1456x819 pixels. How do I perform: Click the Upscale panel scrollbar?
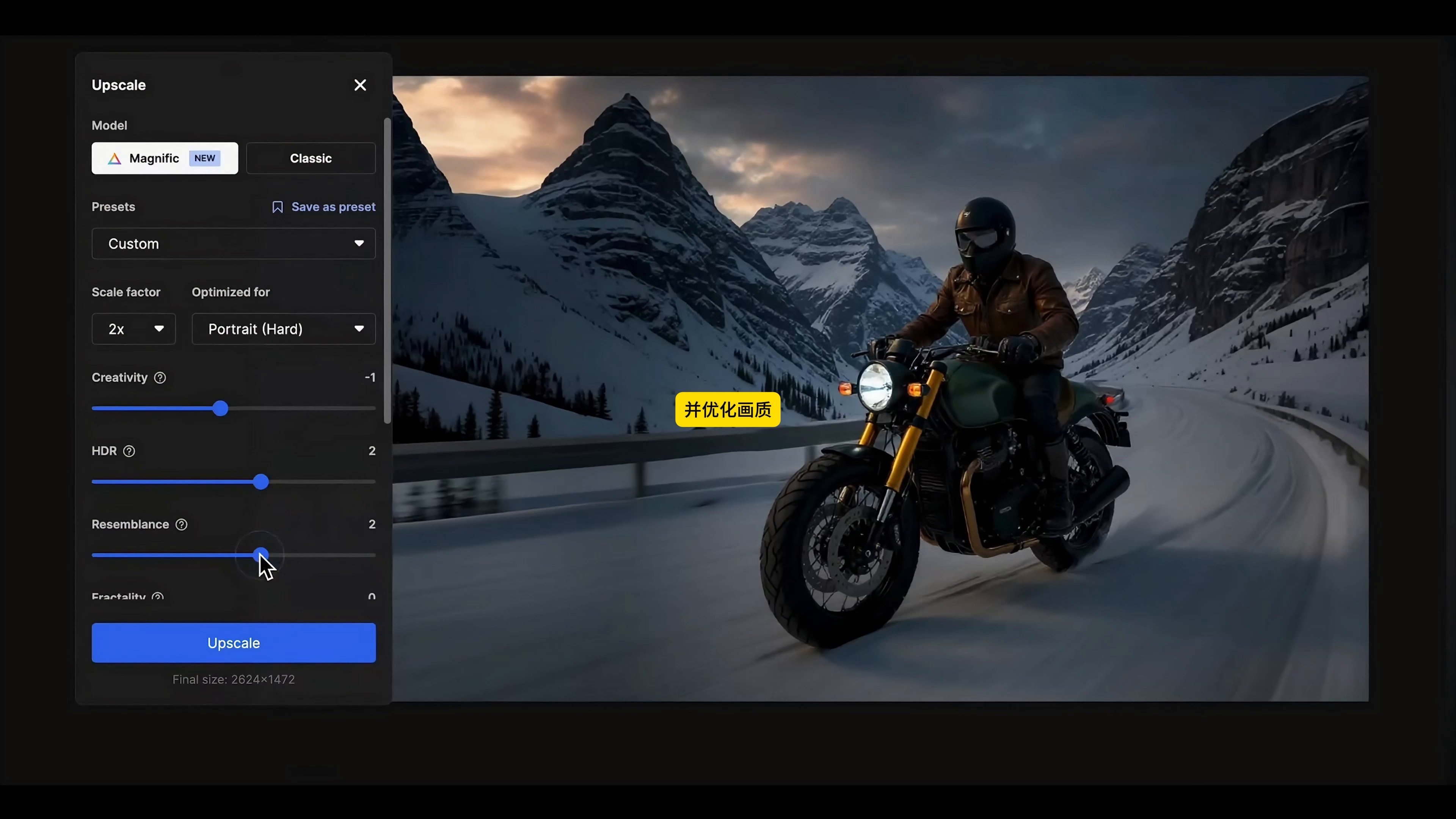pos(387,270)
